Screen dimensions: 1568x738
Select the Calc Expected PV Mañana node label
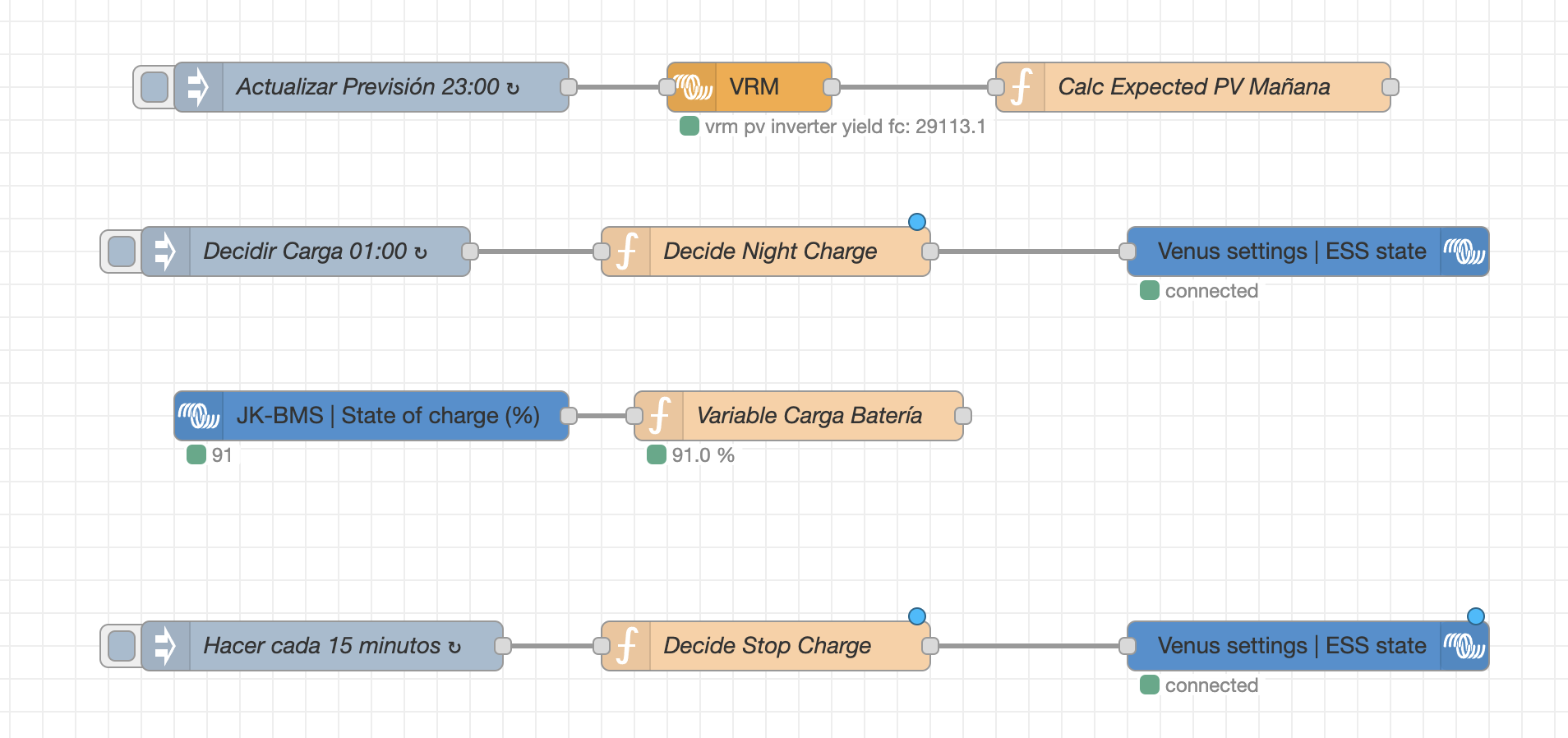pyautogui.click(x=1194, y=87)
